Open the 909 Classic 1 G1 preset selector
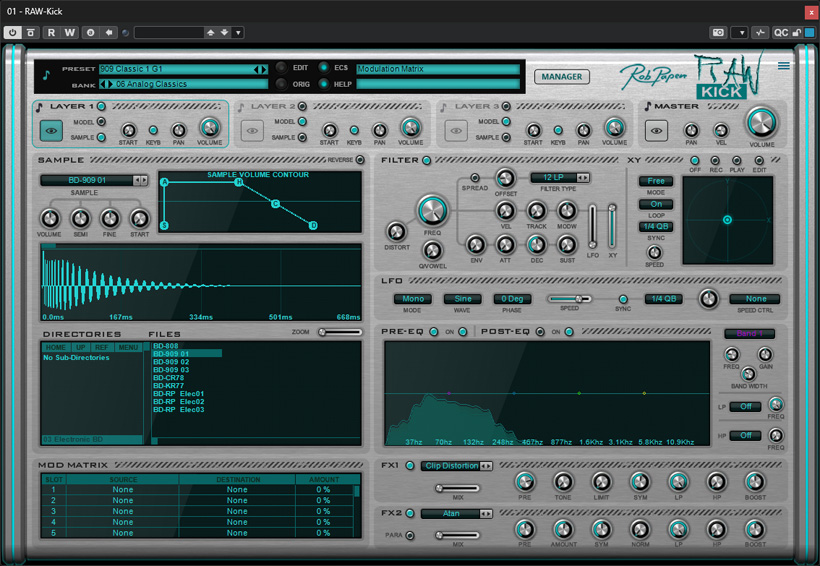Image resolution: width=820 pixels, height=566 pixels. pyautogui.click(x=183, y=69)
